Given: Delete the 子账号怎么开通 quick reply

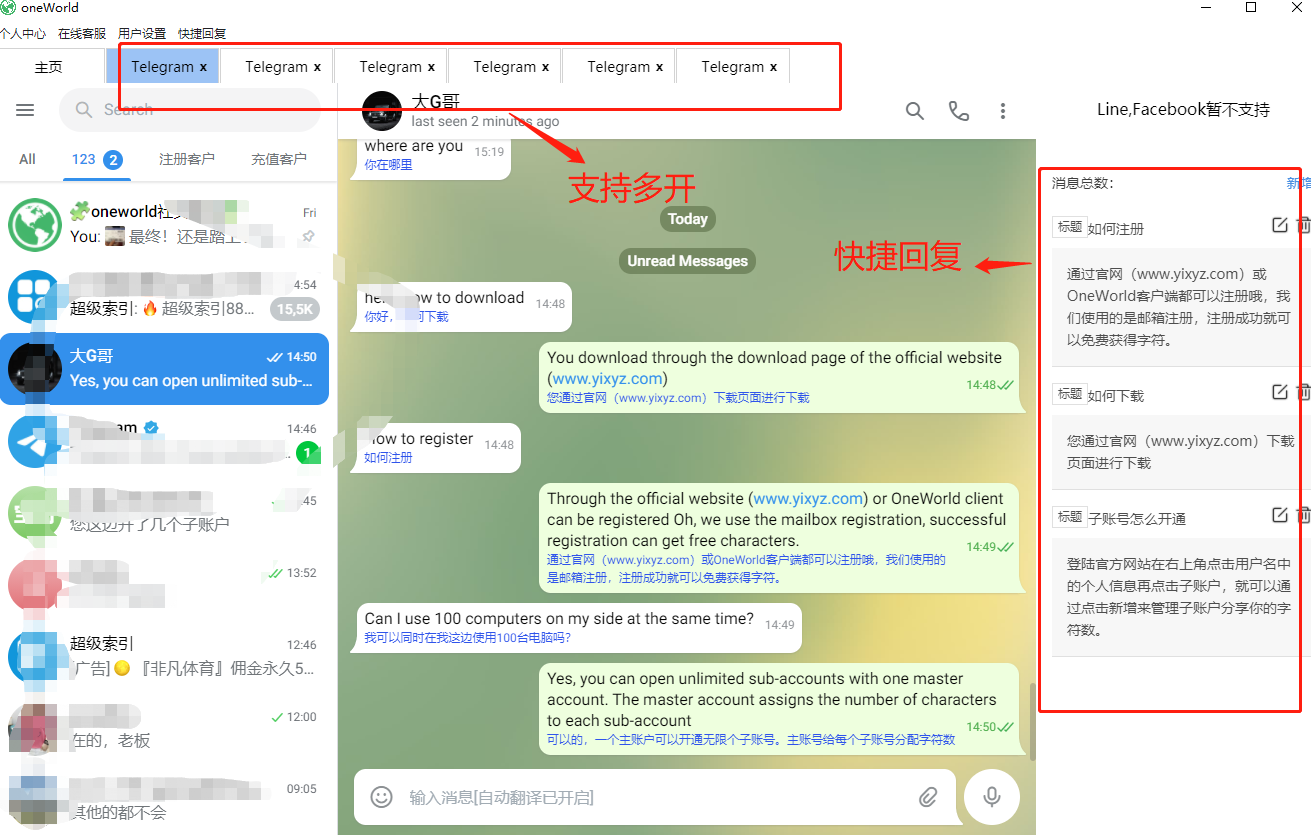Looking at the screenshot, I should (x=1303, y=515).
